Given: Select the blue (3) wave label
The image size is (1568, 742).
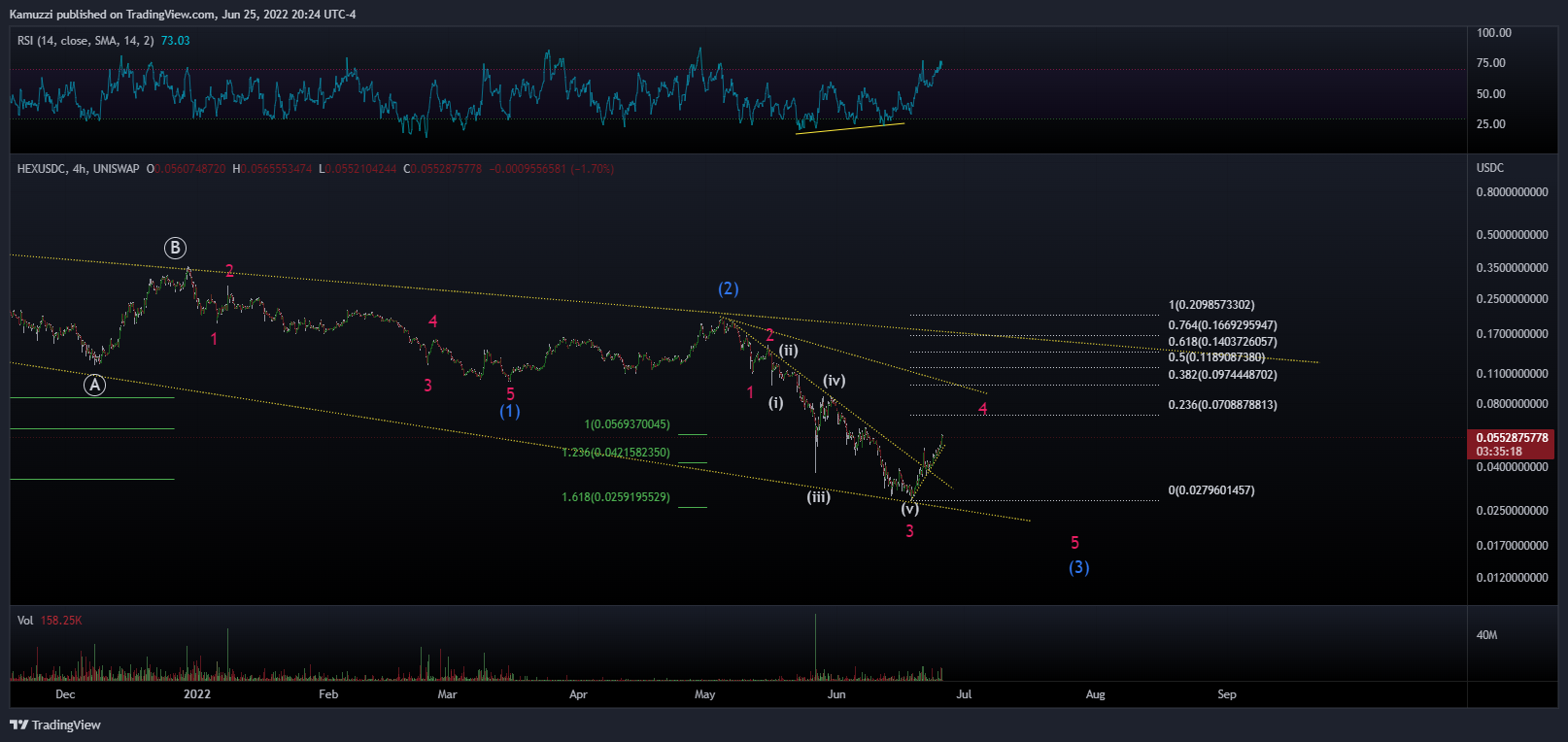Looking at the screenshot, I should [x=1079, y=567].
